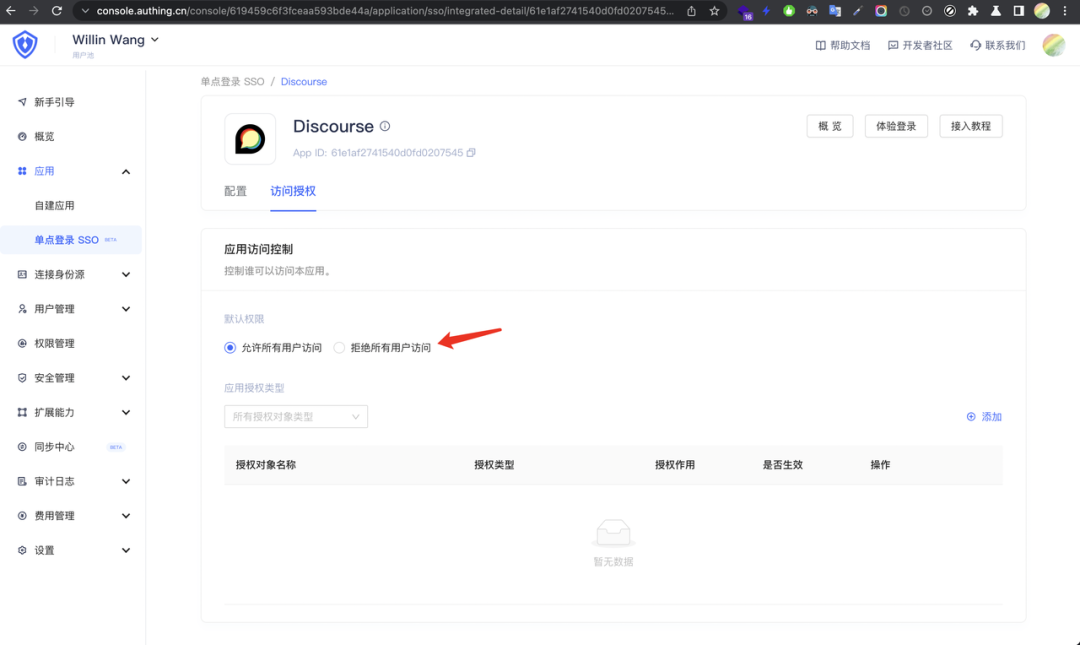Open the 开发者社区 link
Screen dimensions: 1080x645
tap(920, 45)
